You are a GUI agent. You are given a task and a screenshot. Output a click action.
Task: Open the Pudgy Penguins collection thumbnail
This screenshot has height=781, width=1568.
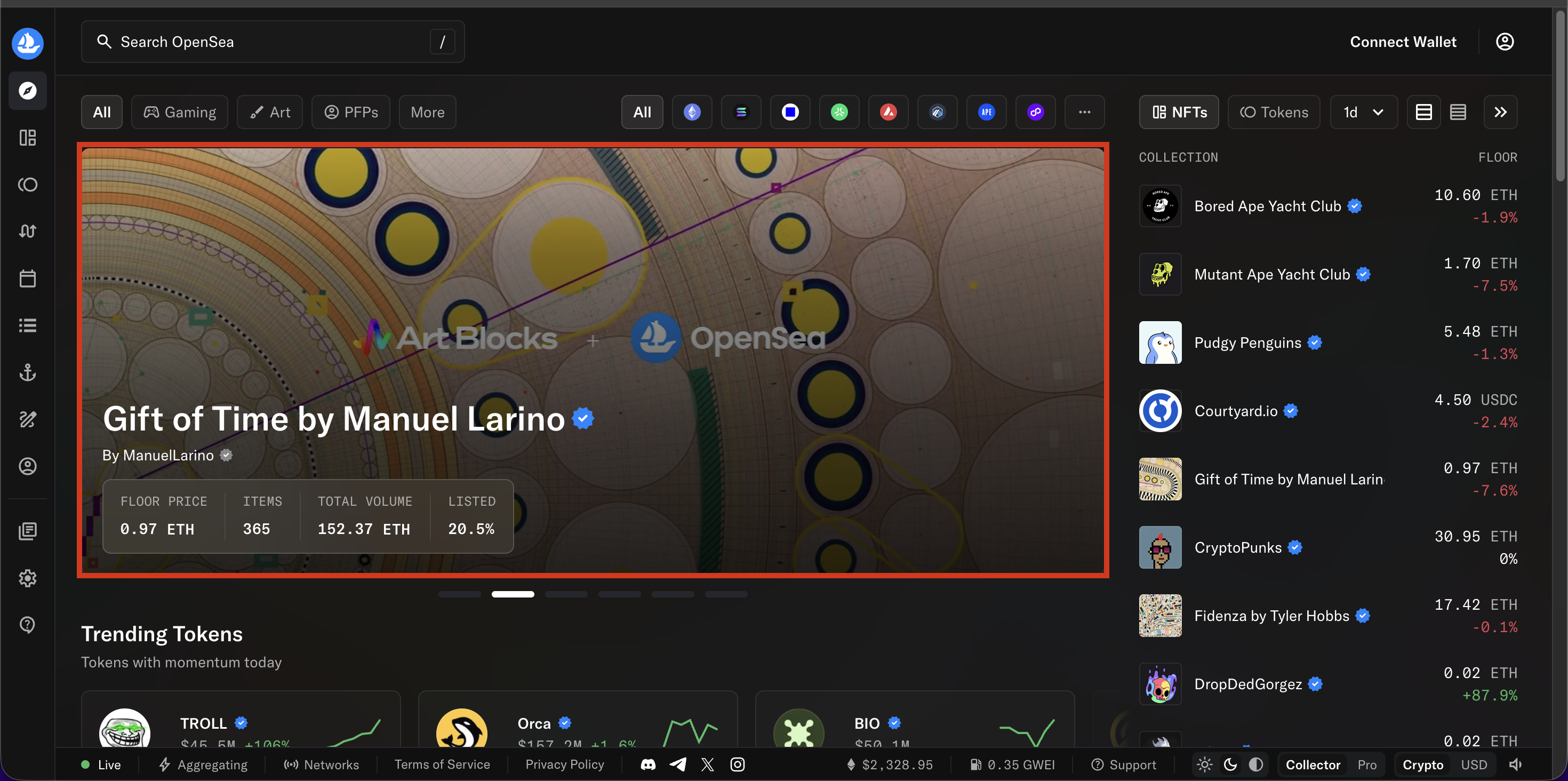click(1160, 342)
